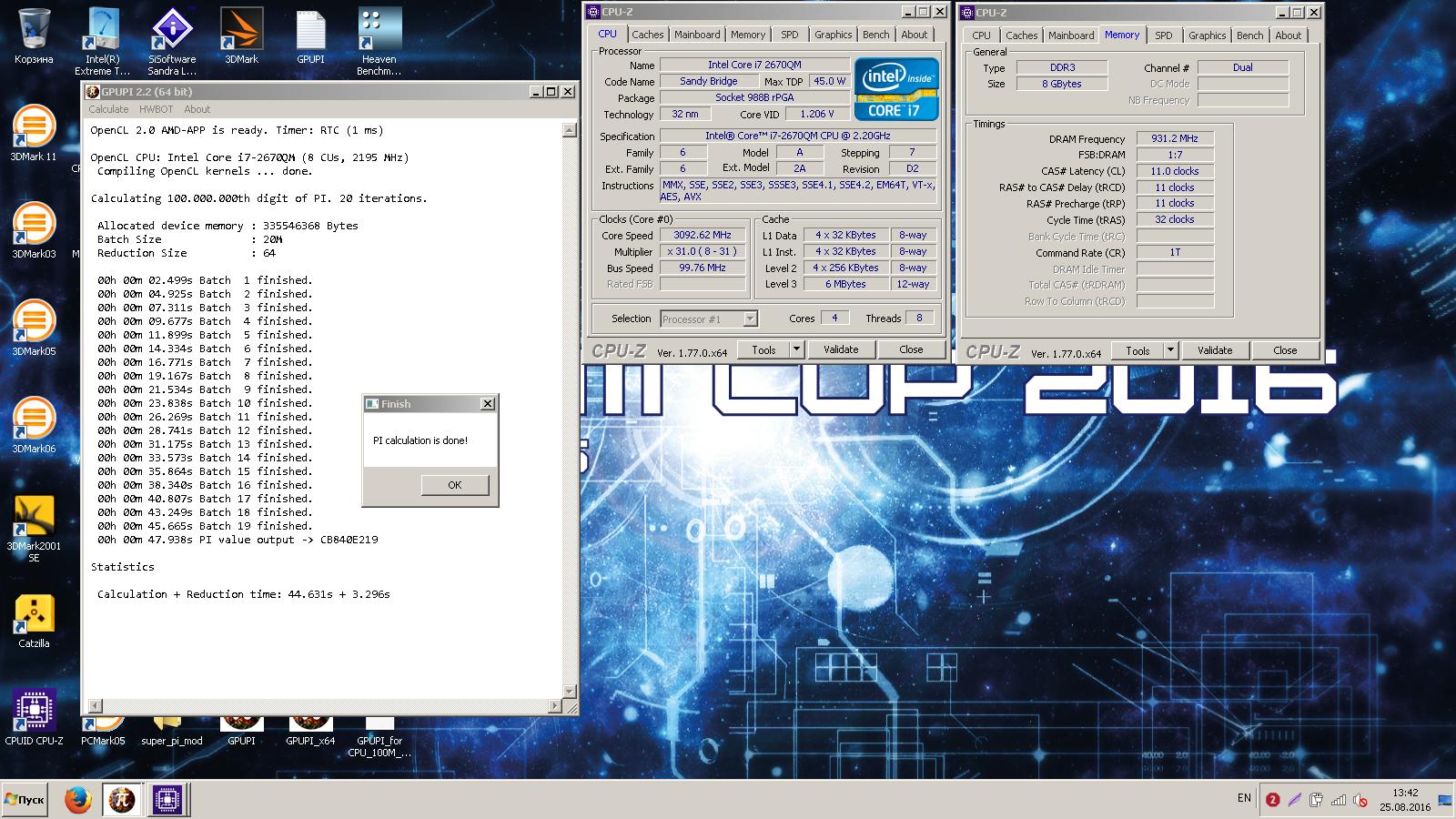Launch 3DMark2001 SE desktop shortcut
Viewport: 1456px width, 819px height.
pyautogui.click(x=34, y=528)
